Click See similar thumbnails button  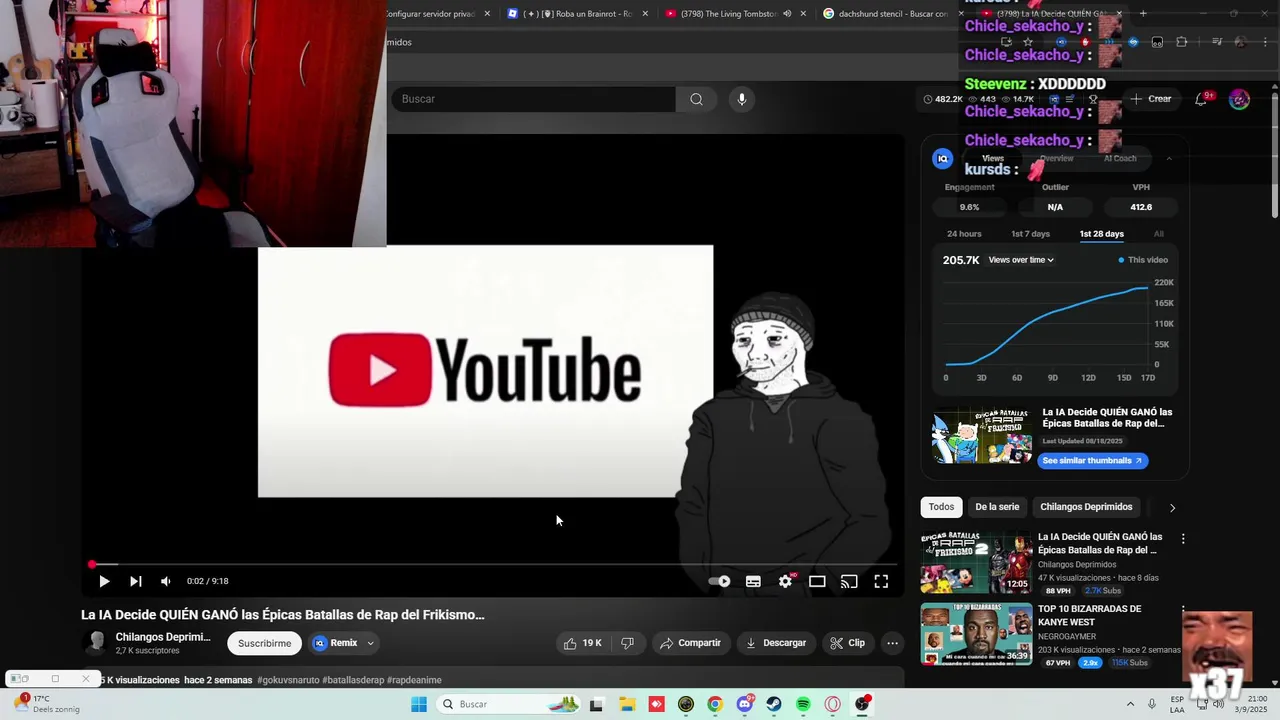(x=1093, y=461)
